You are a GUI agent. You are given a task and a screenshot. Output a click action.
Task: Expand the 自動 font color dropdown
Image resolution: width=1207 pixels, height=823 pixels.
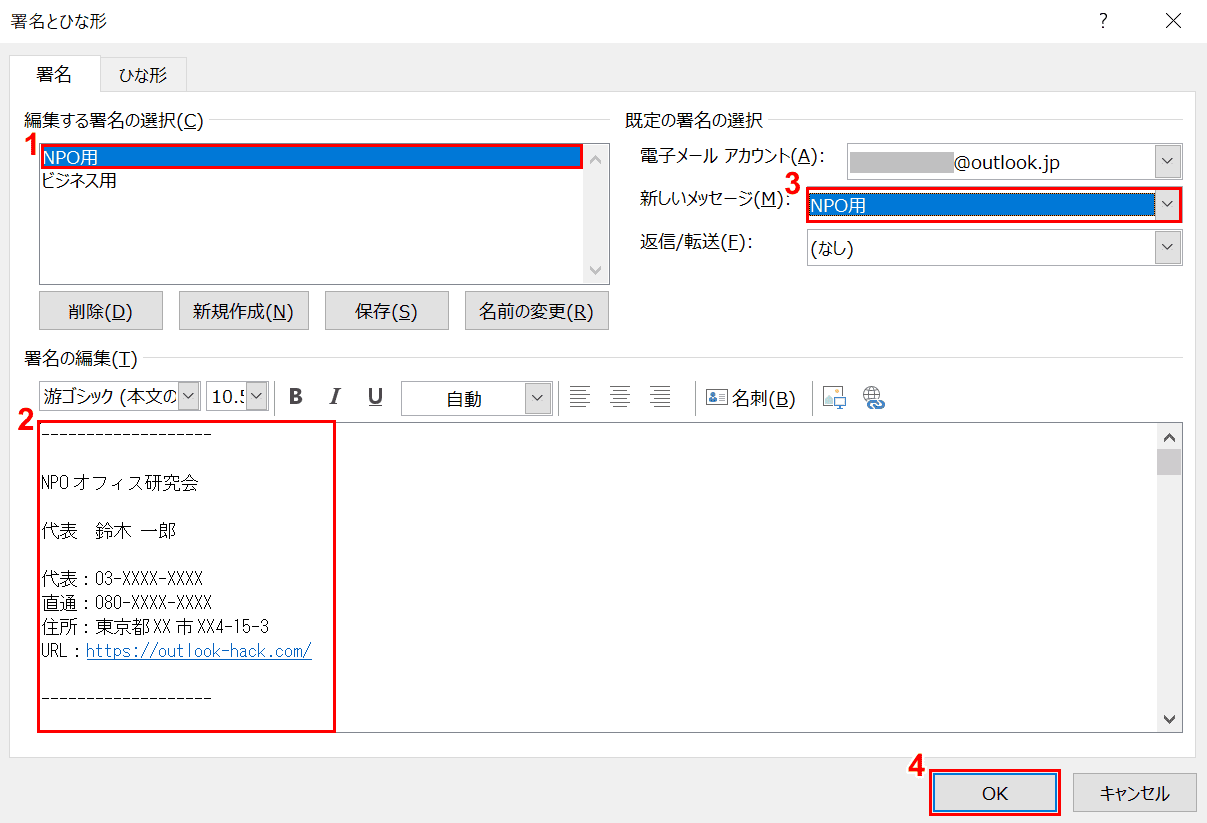[538, 398]
